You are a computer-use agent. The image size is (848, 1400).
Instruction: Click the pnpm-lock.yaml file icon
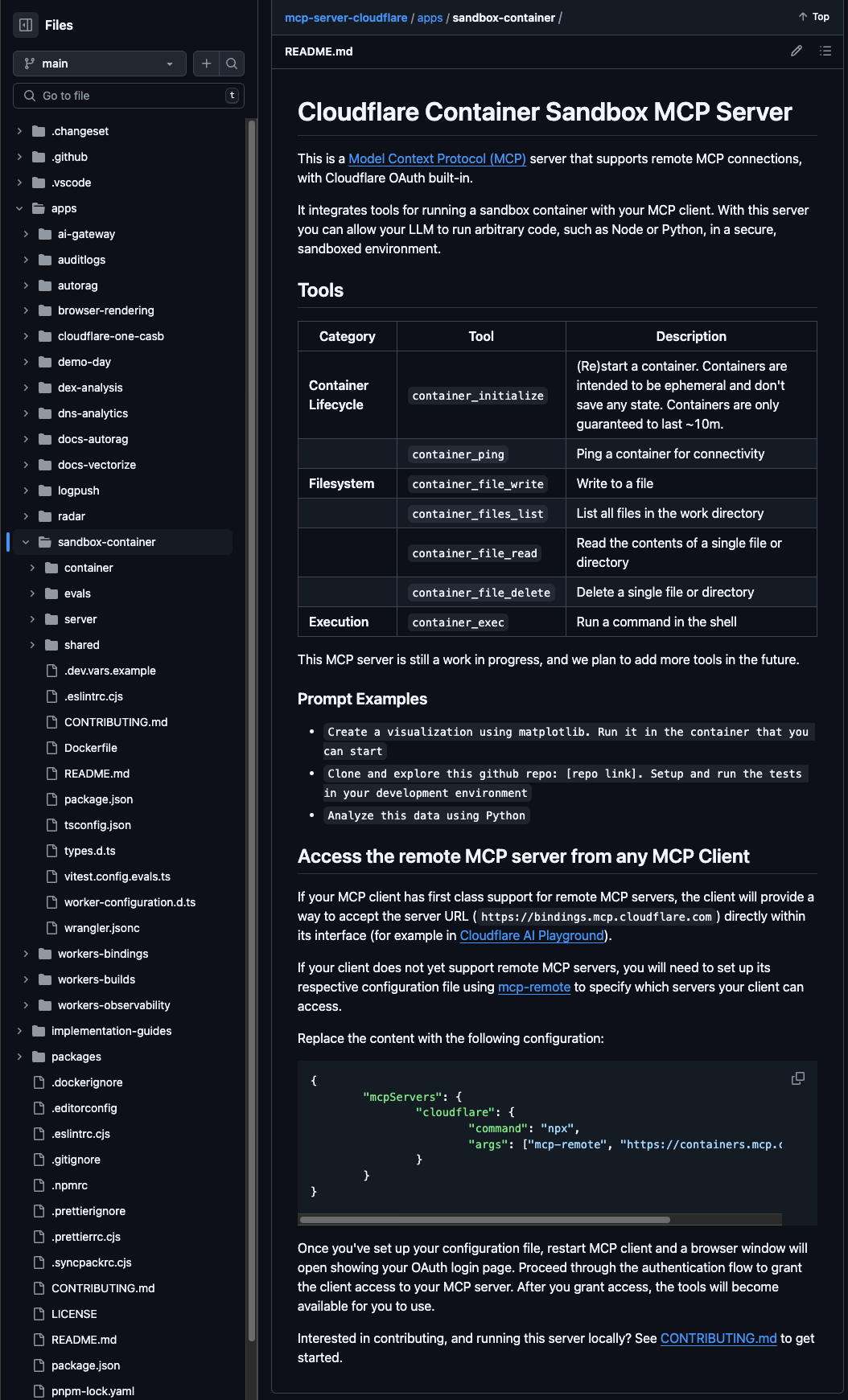[x=39, y=1391]
